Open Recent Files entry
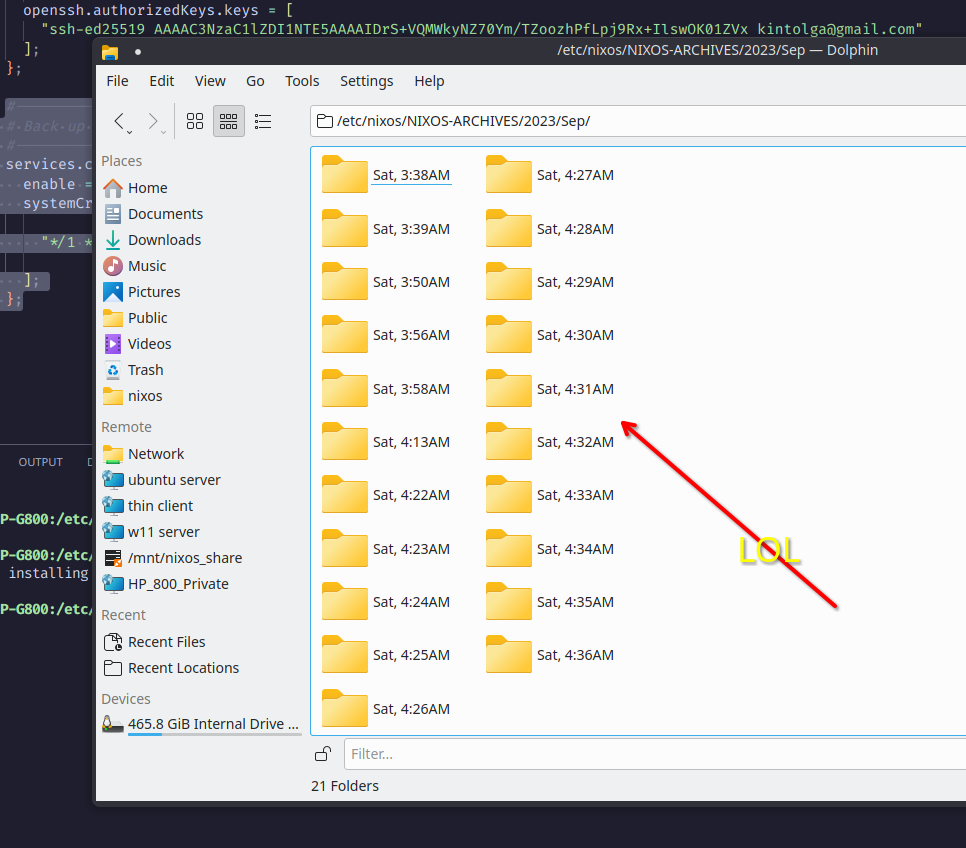 pyautogui.click(x=200, y=642)
